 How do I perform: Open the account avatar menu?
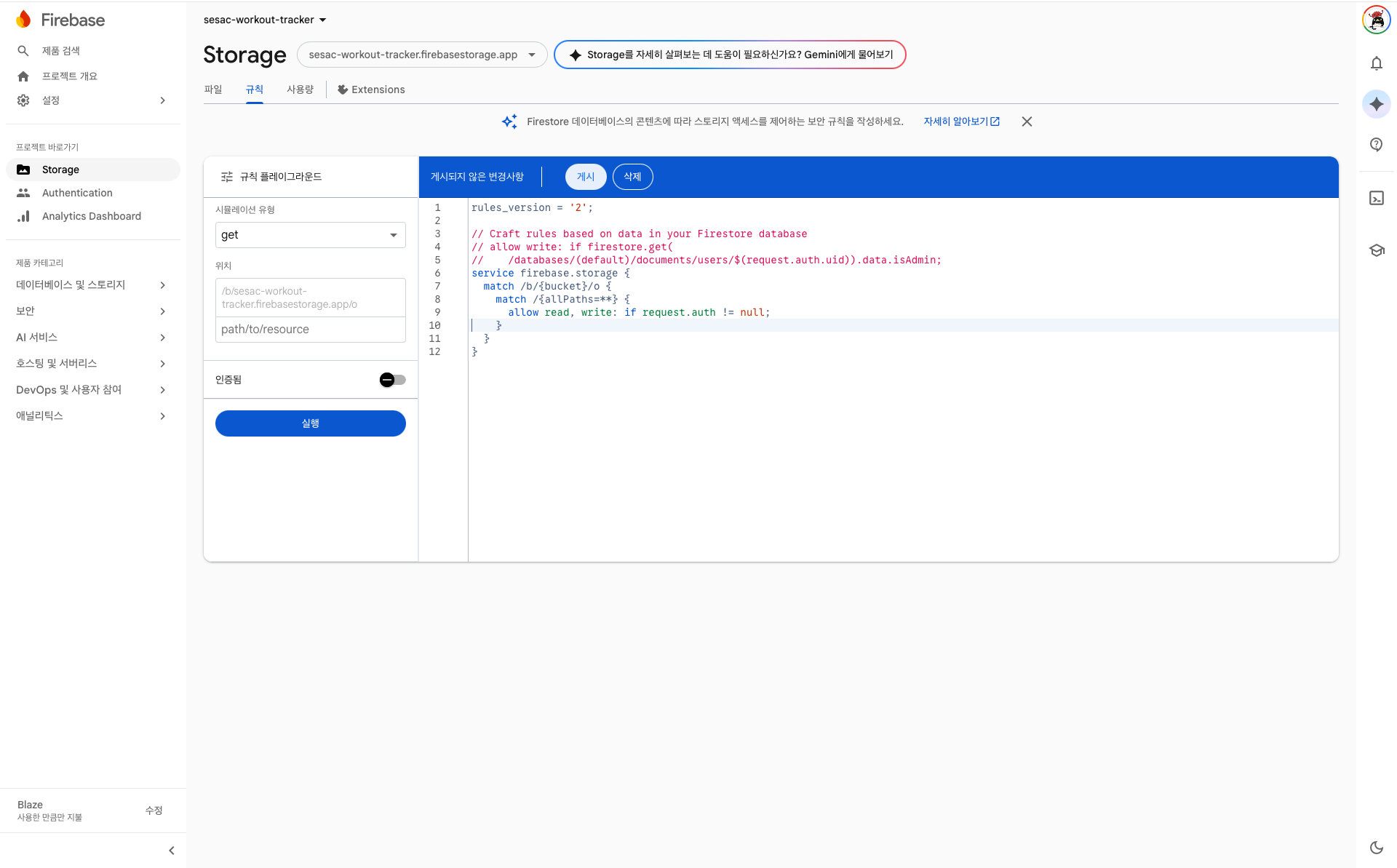click(1377, 20)
